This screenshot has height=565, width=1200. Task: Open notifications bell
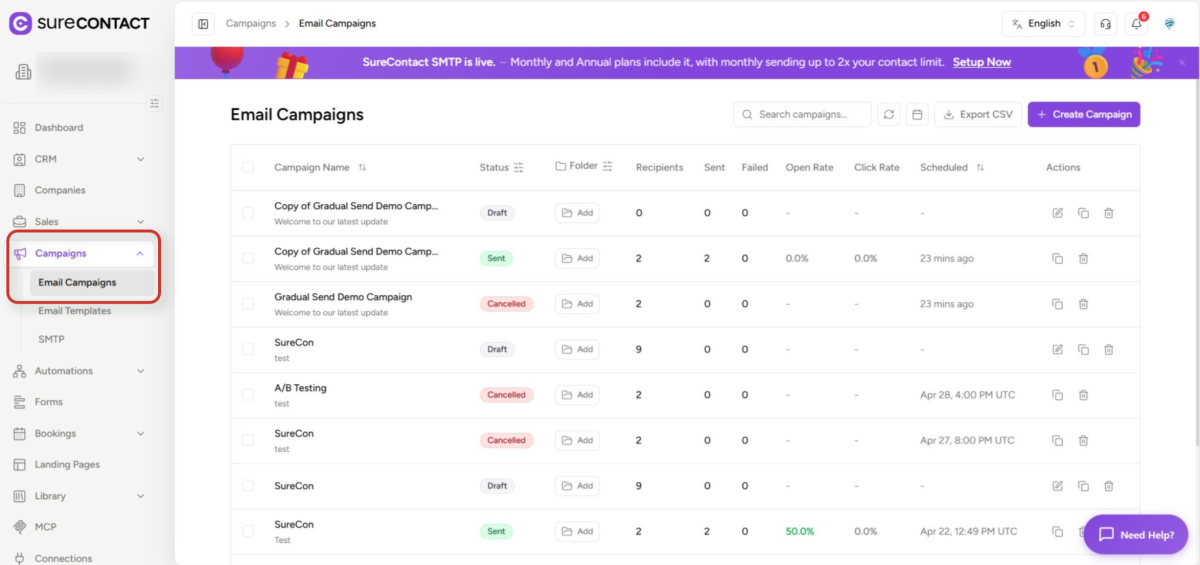point(1137,24)
